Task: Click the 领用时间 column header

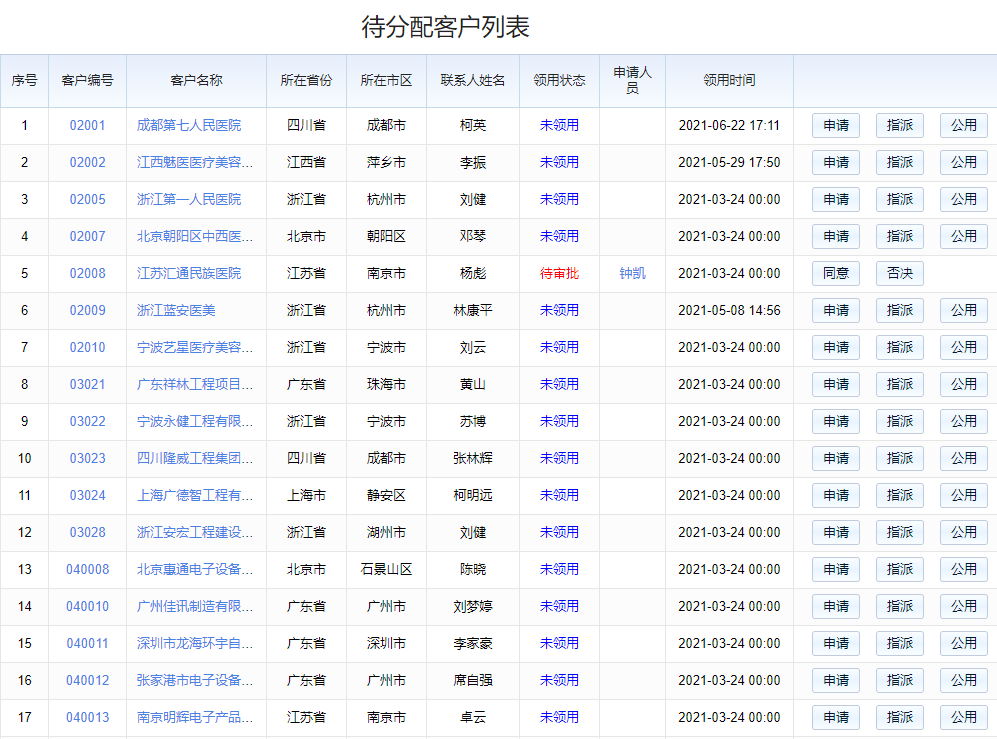Action: tap(729, 81)
